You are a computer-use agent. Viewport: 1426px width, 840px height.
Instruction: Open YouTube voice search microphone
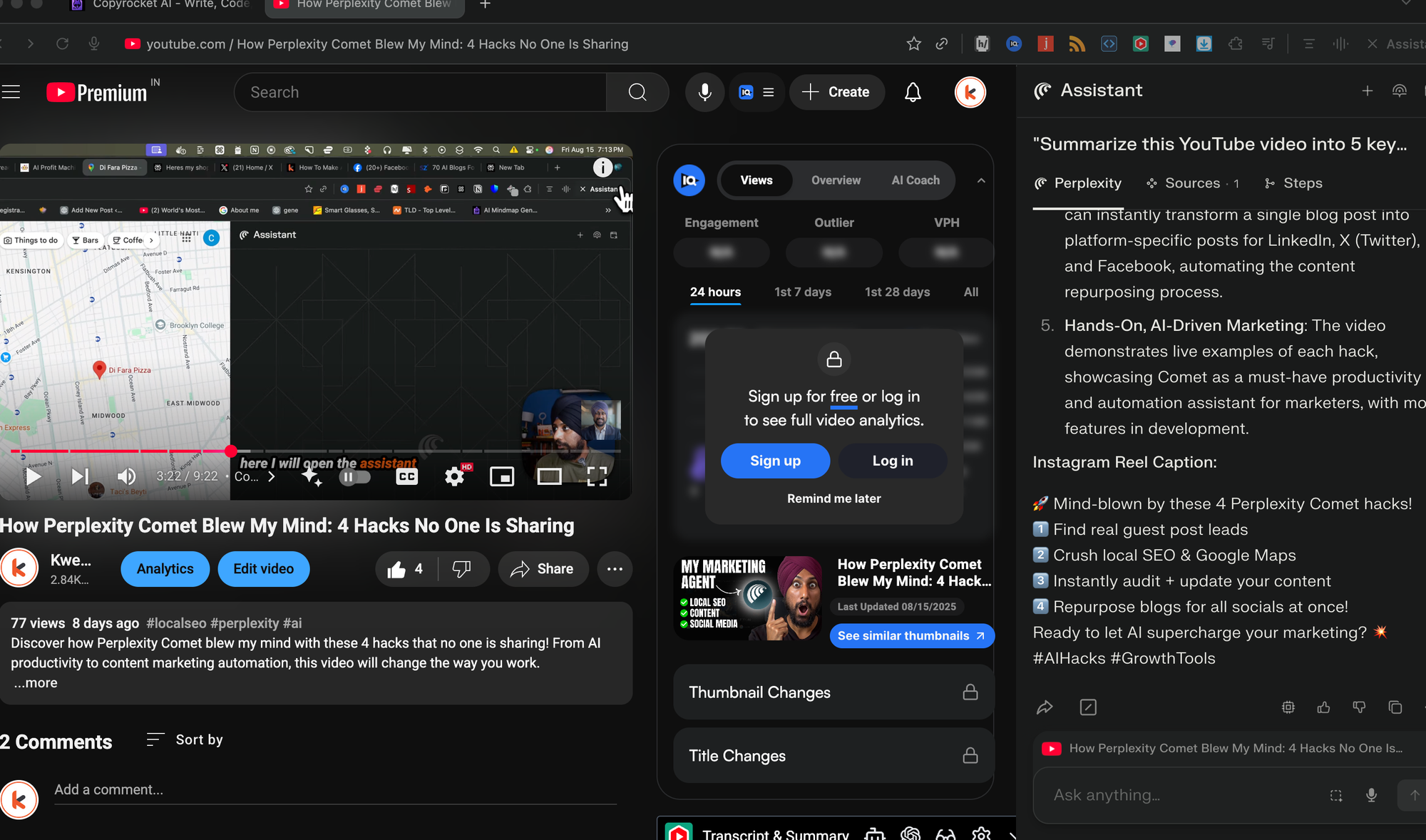[x=704, y=92]
